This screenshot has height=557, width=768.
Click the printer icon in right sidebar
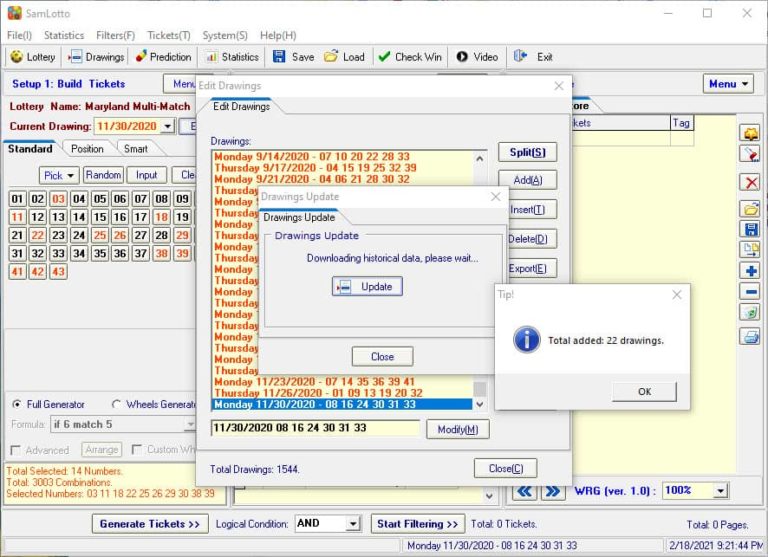750,336
